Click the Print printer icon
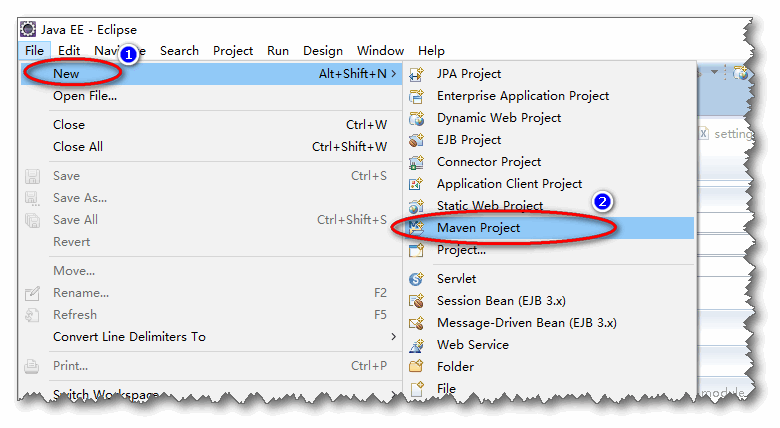 [x=32, y=366]
